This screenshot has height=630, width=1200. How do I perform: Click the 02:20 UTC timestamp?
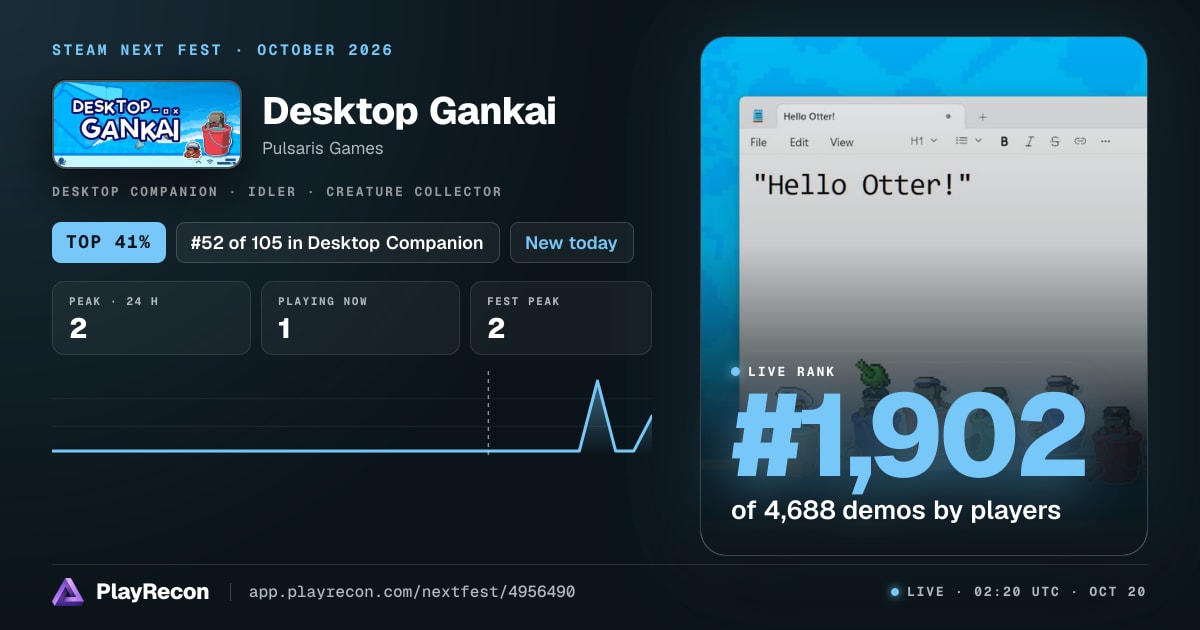(1016, 592)
